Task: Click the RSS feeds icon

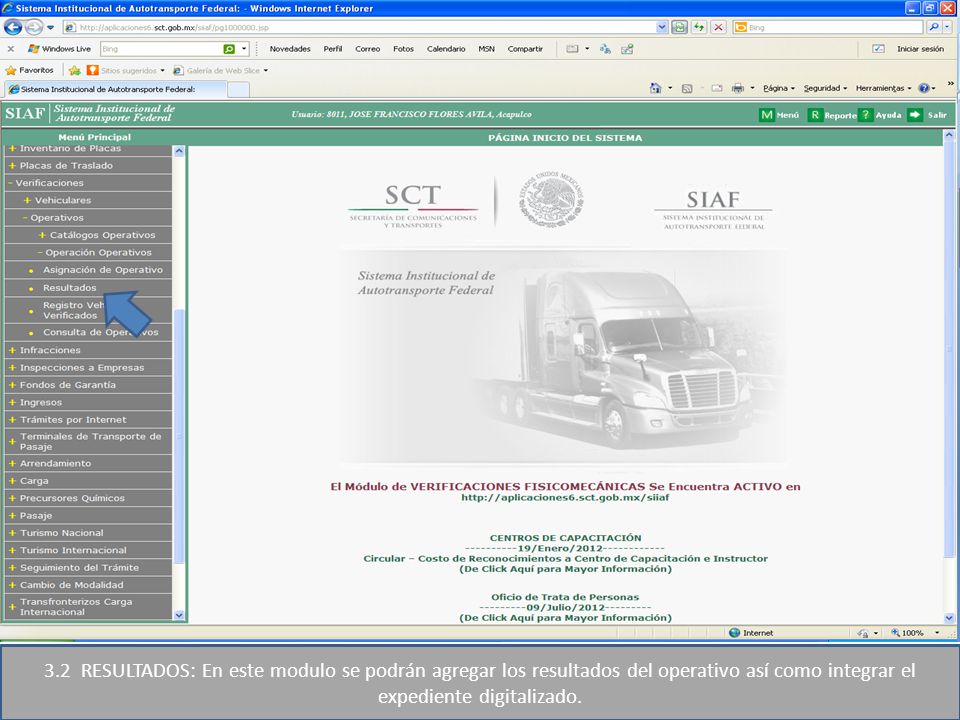Action: [687, 88]
